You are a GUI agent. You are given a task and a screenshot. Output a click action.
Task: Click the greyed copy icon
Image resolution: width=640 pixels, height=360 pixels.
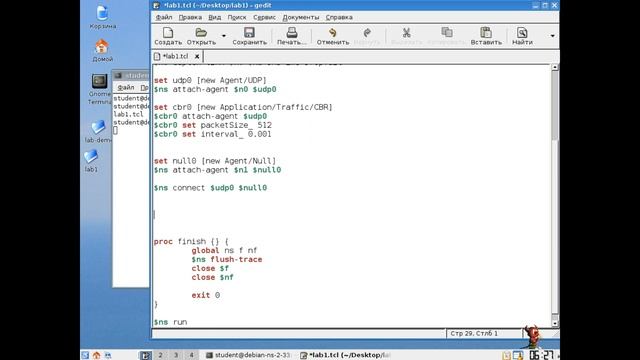click(x=447, y=32)
